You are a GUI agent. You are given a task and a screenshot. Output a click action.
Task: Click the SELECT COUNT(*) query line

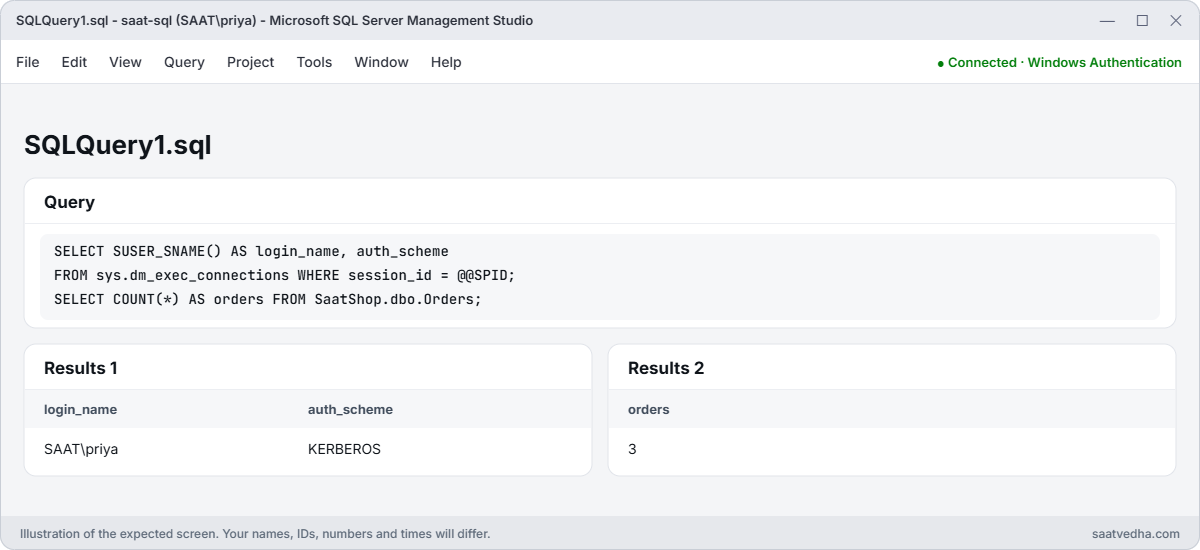pos(267,299)
